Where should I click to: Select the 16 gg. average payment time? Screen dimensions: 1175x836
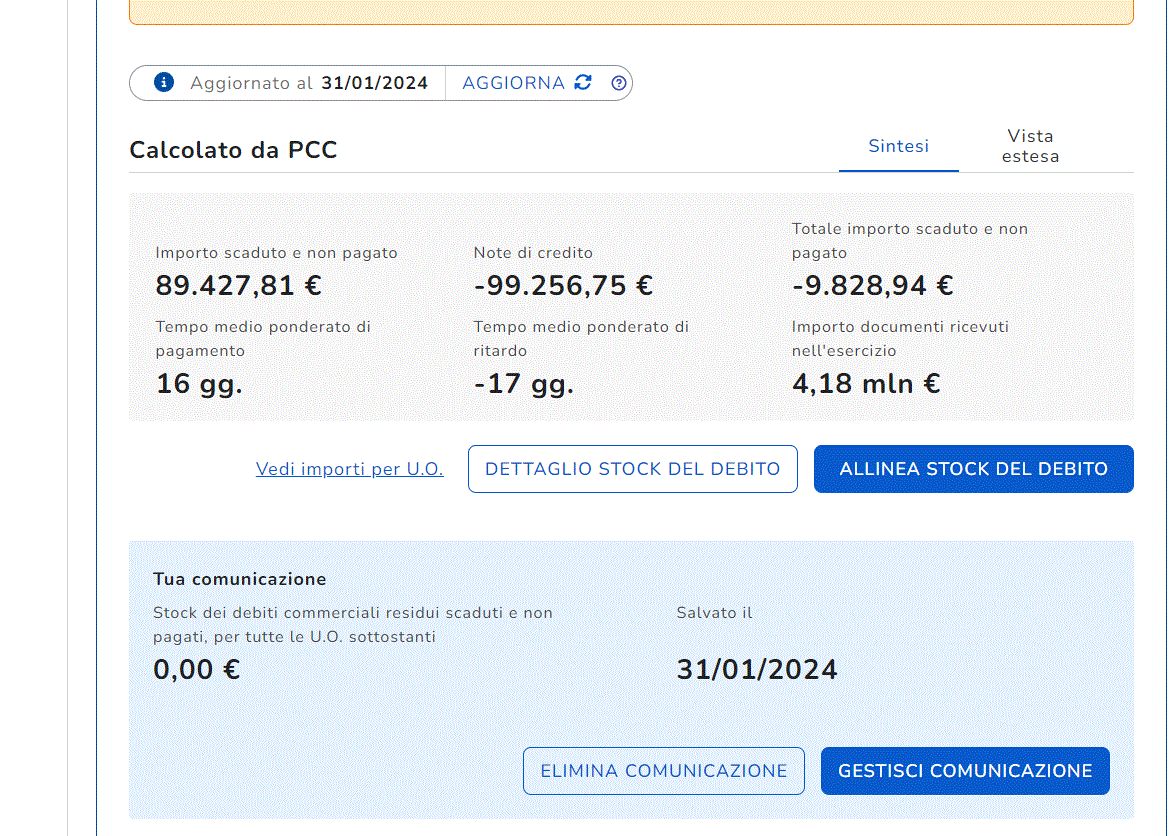click(x=199, y=384)
